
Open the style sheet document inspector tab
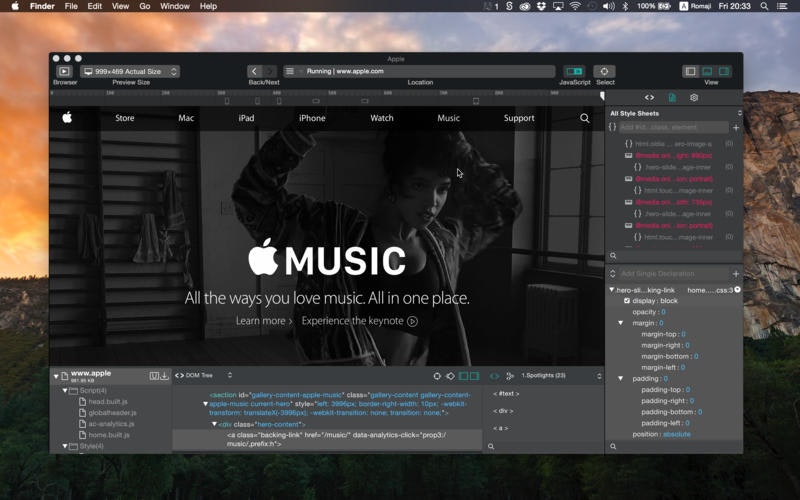coord(672,97)
